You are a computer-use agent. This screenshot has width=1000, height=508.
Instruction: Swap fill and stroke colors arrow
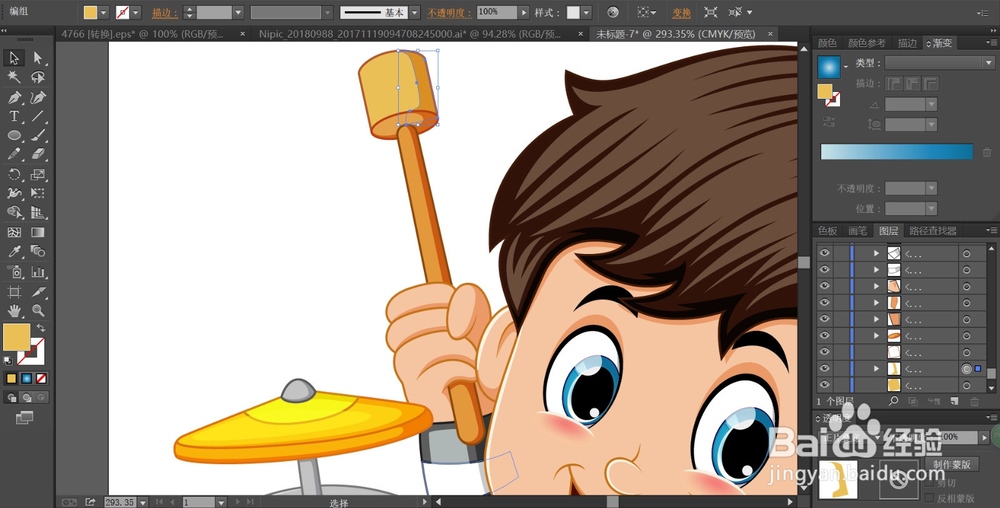coord(41,328)
